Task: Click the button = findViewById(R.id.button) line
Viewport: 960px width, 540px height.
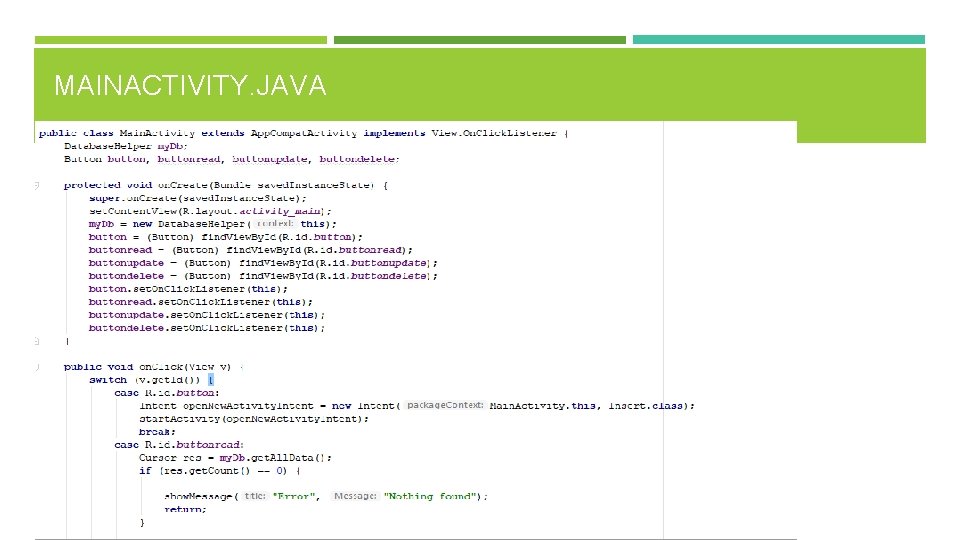Action: (225, 237)
